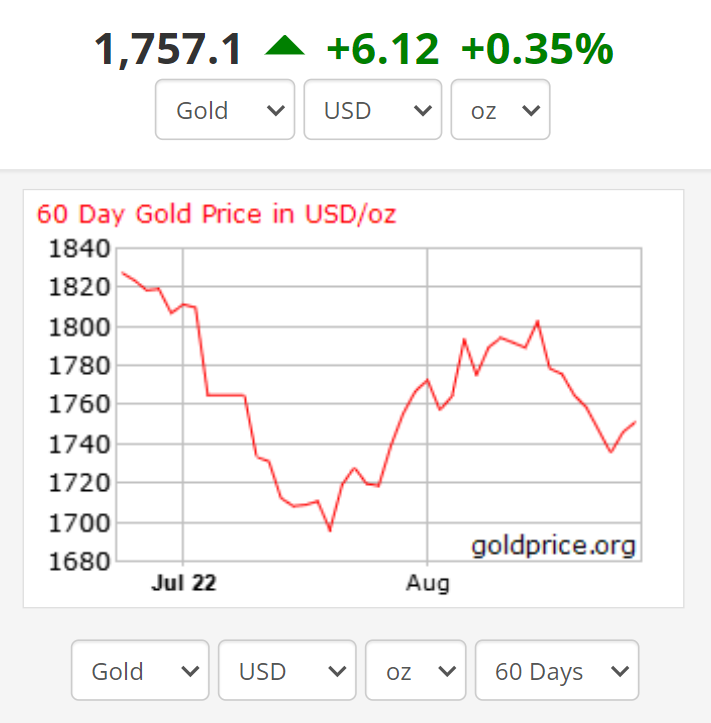Click the green up arrow indicator
The image size is (711, 723).
point(285,46)
